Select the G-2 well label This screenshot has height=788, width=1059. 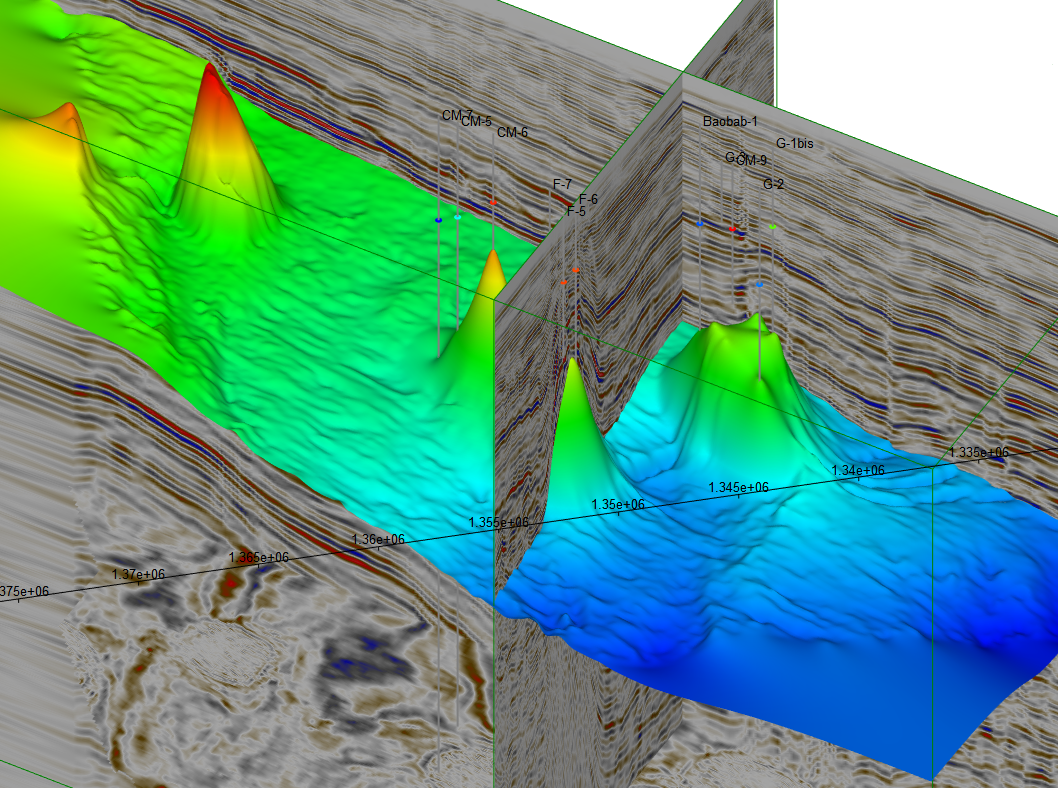(x=773, y=184)
